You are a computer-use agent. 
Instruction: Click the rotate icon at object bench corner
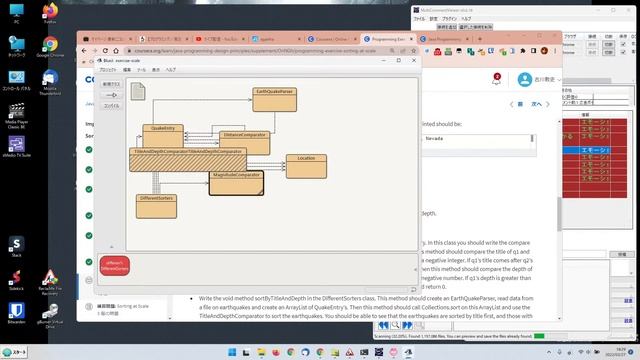[x=413, y=289]
